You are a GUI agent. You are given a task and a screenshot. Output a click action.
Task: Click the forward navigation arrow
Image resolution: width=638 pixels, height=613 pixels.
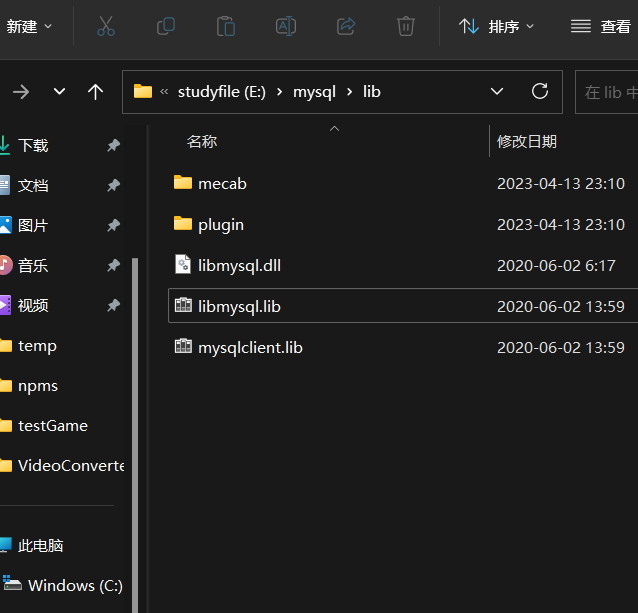click(x=21, y=92)
